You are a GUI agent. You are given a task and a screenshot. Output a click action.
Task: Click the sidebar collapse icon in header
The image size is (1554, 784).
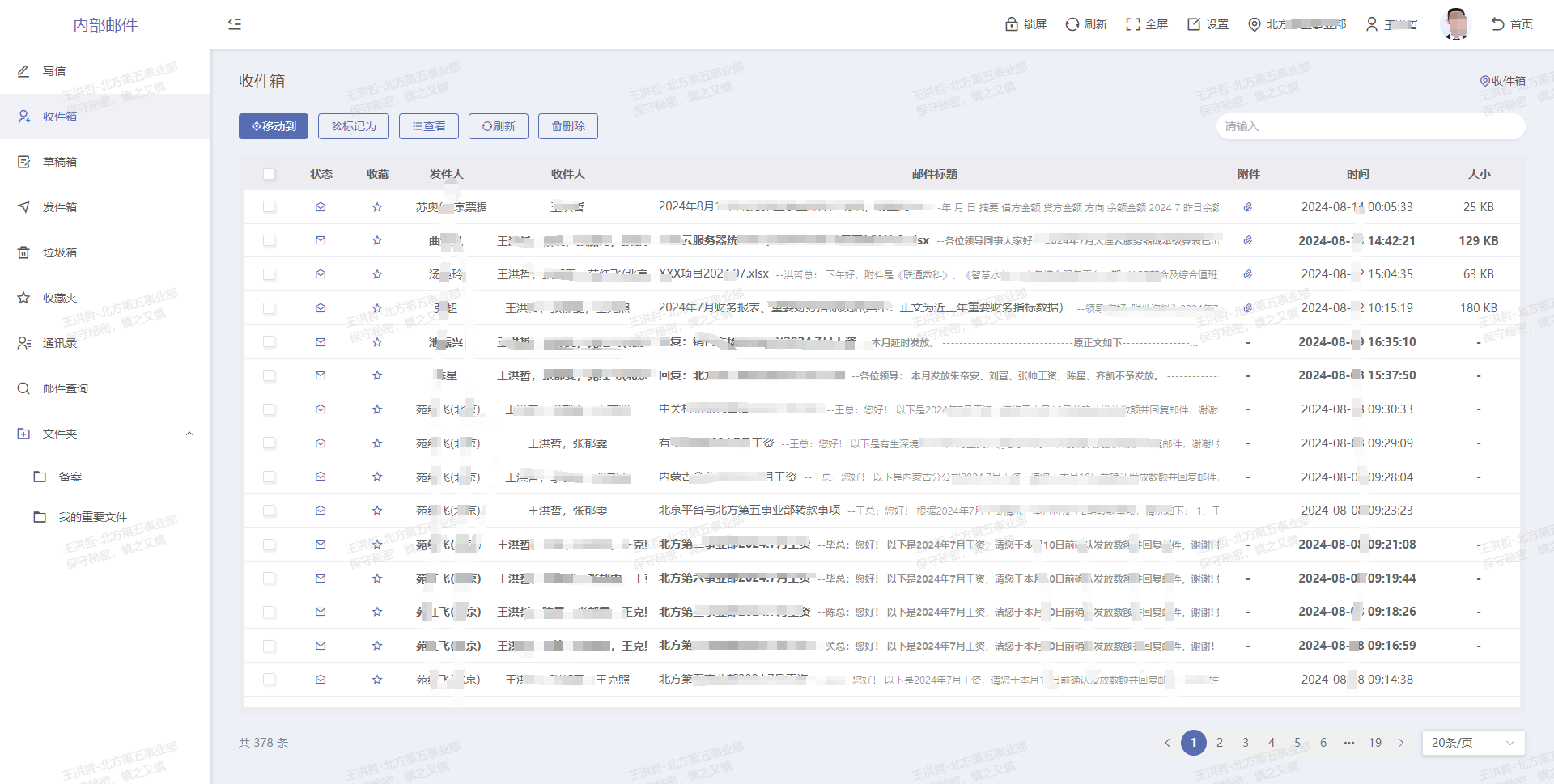235,24
